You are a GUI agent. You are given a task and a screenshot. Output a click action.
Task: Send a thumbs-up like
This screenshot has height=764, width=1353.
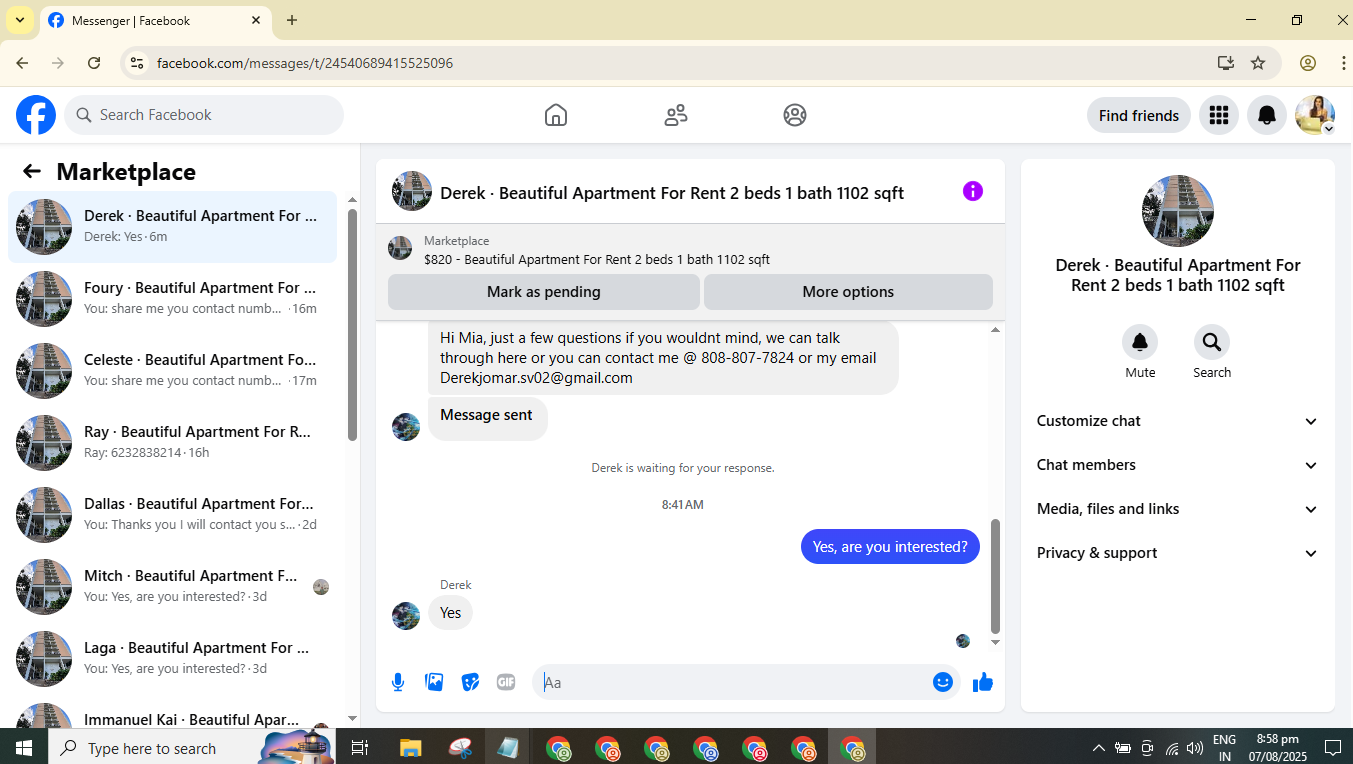point(983,682)
